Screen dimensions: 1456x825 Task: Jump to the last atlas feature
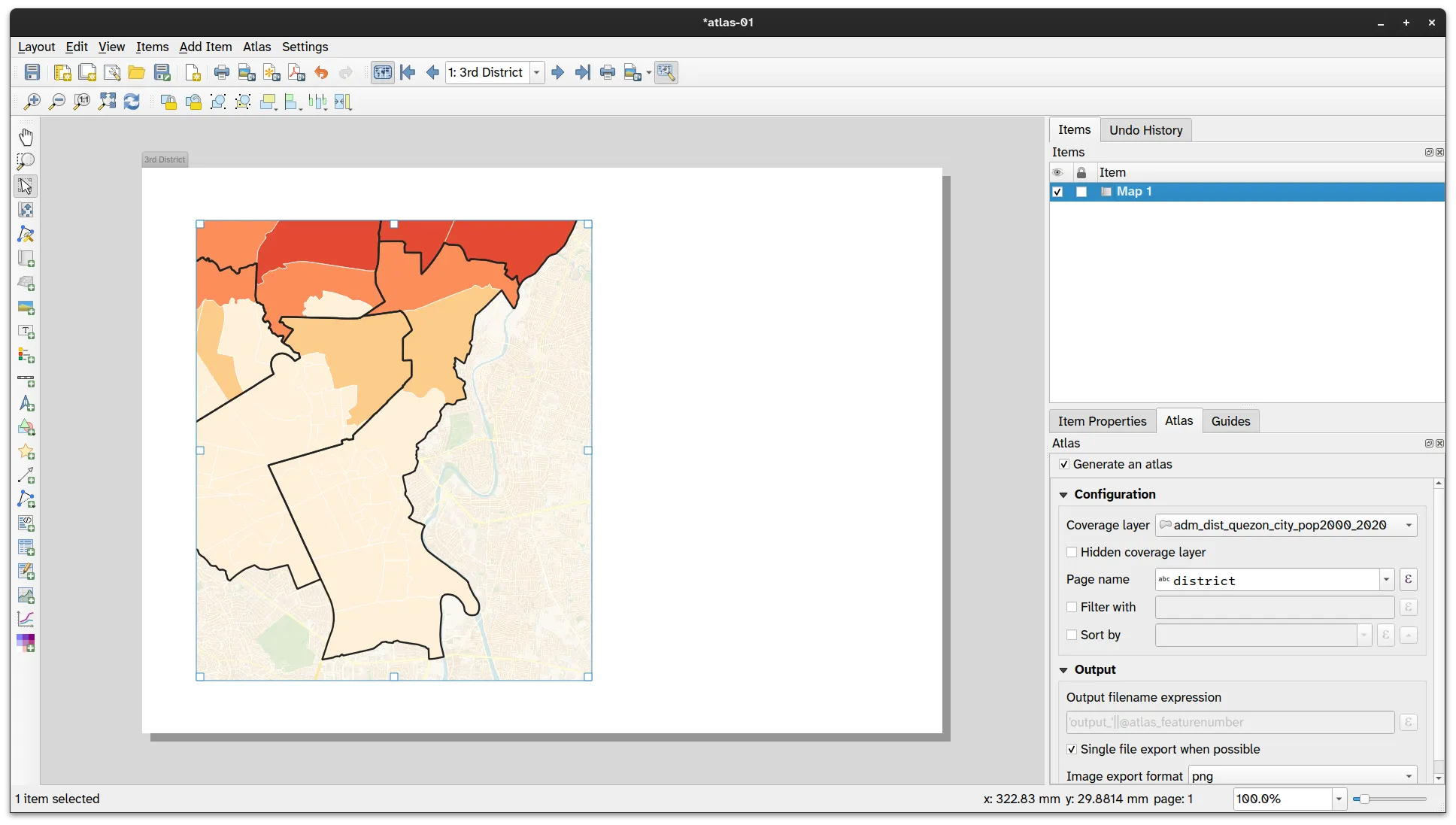tap(583, 72)
